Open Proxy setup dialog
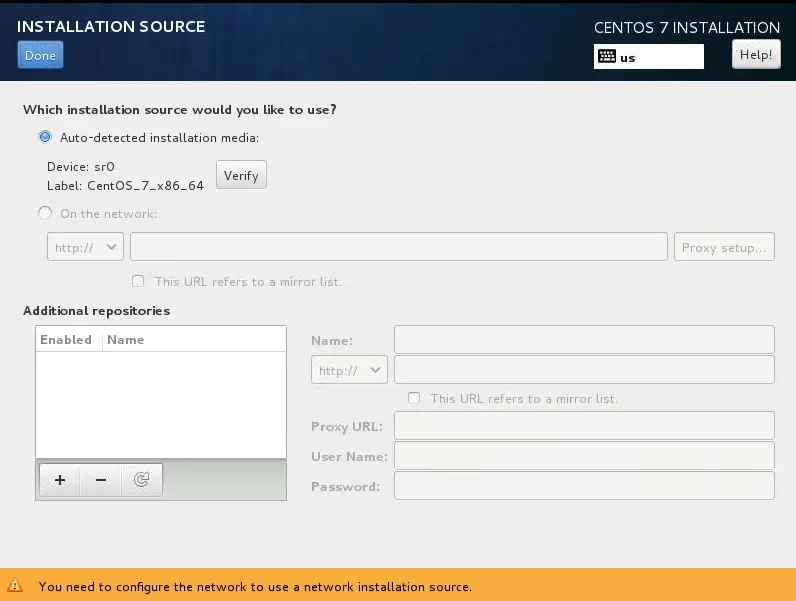The width and height of the screenshot is (796, 601). tap(724, 247)
